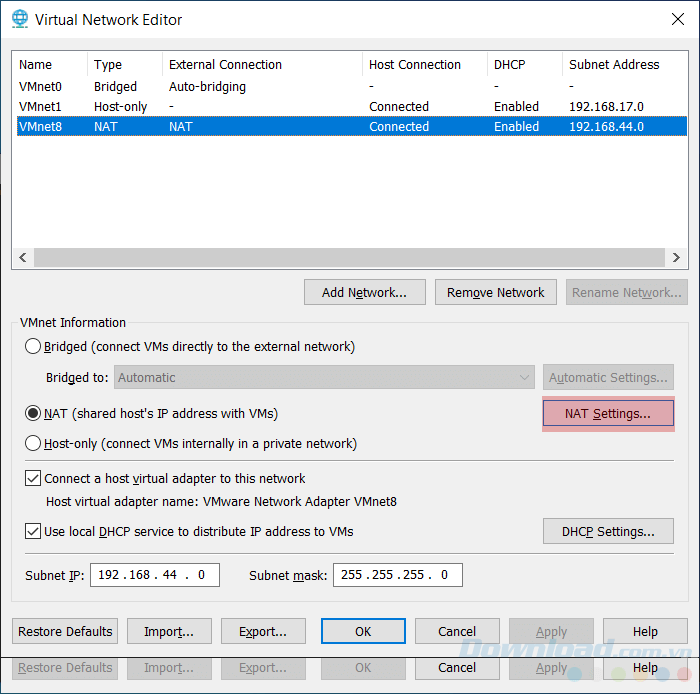The height and width of the screenshot is (694, 700).
Task: Click the Remove Network button
Action: (496, 292)
